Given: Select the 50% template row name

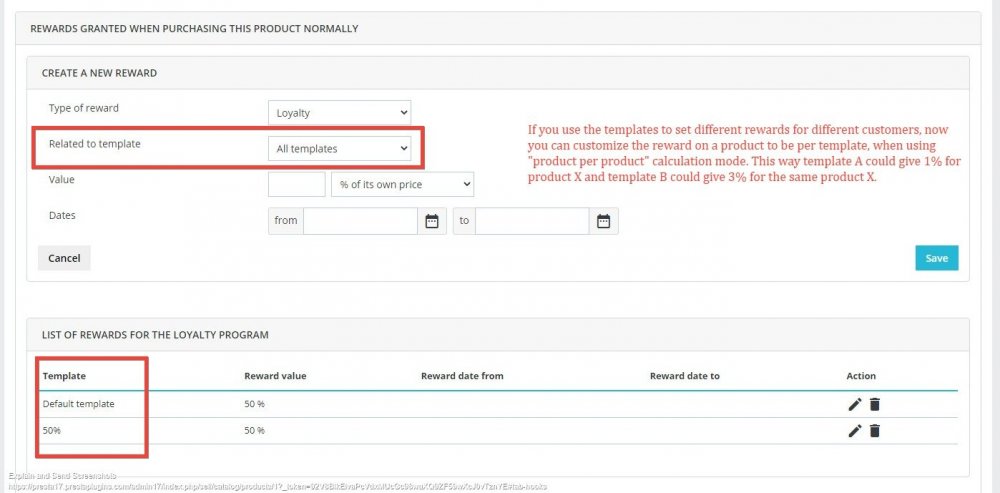Looking at the screenshot, I should pos(53,430).
